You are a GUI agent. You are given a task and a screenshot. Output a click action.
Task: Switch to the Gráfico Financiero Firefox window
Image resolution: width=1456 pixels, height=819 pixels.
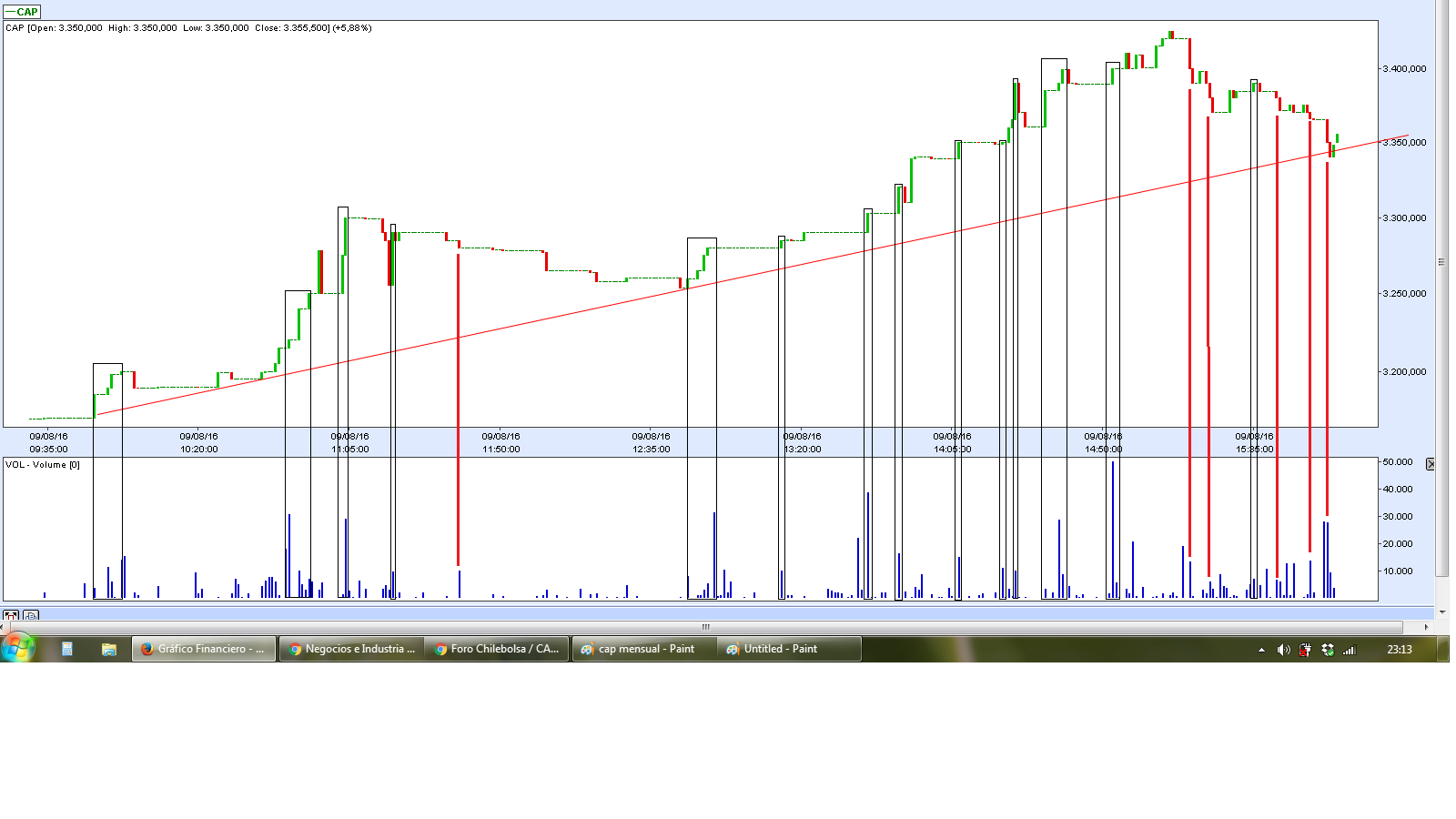click(x=204, y=649)
